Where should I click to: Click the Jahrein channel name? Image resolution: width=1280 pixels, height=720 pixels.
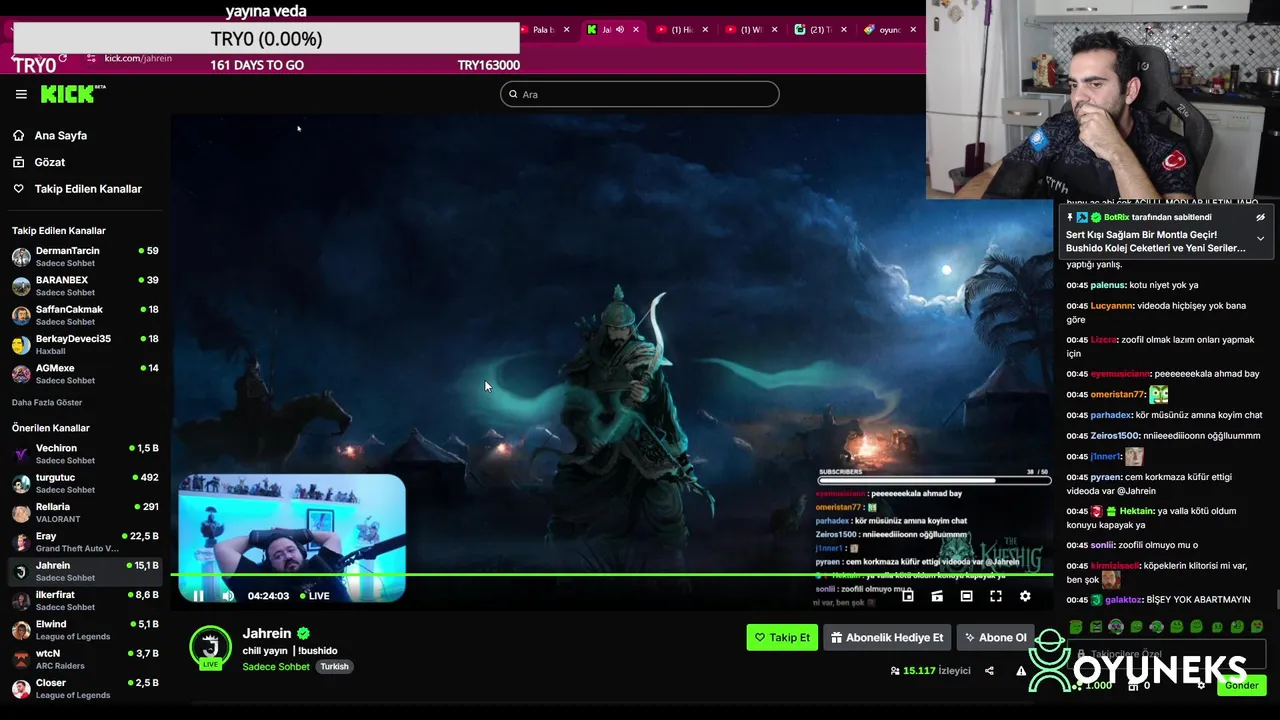[267, 633]
